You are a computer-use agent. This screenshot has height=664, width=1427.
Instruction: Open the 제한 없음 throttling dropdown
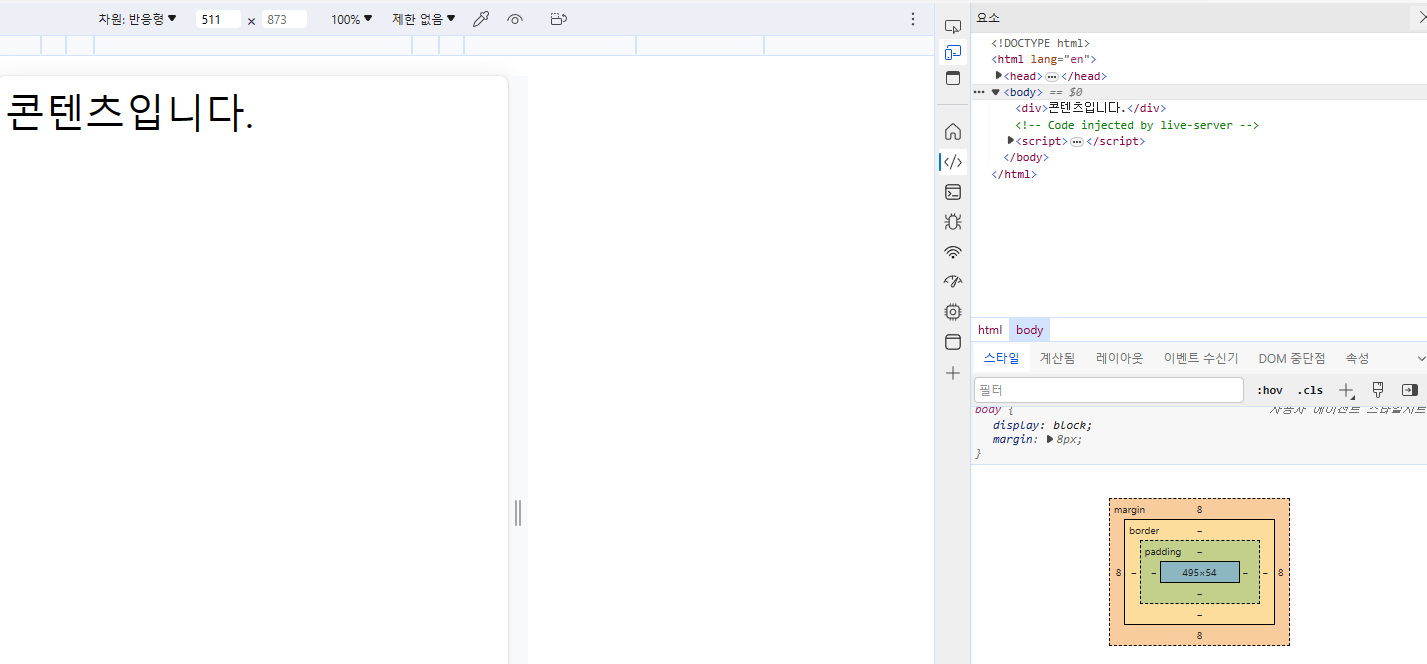423,19
